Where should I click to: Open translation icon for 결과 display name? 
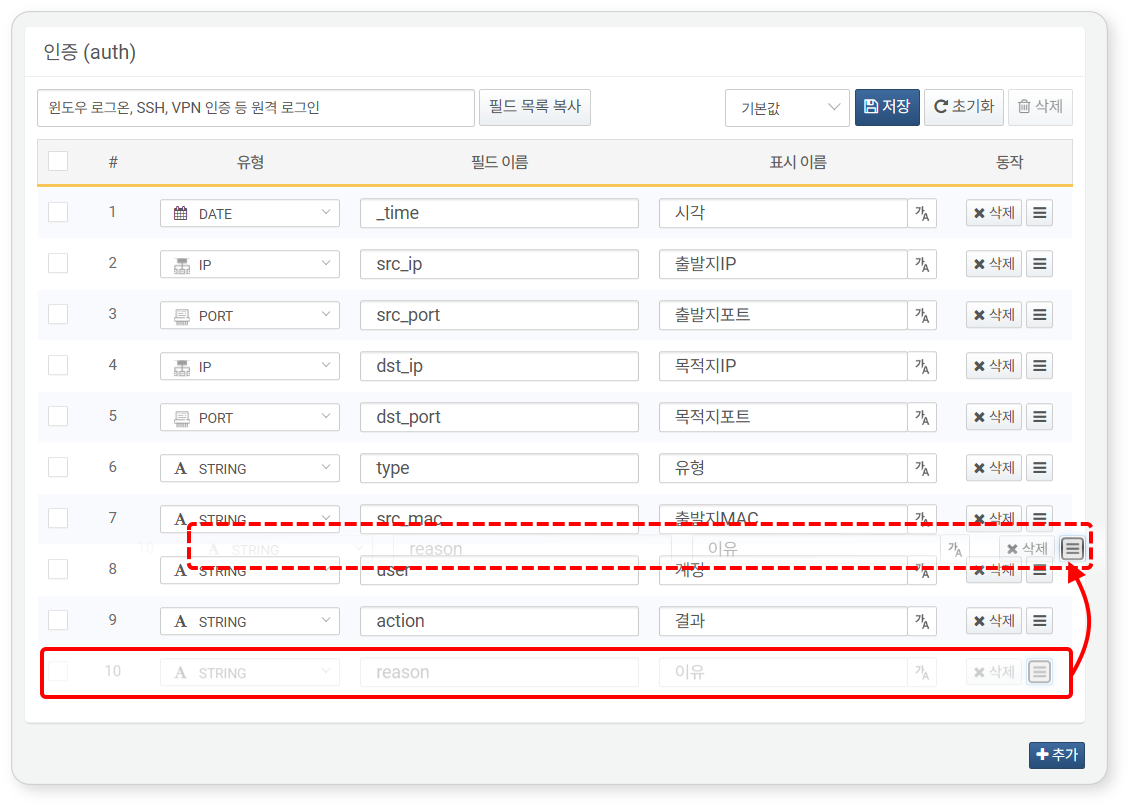[922, 621]
